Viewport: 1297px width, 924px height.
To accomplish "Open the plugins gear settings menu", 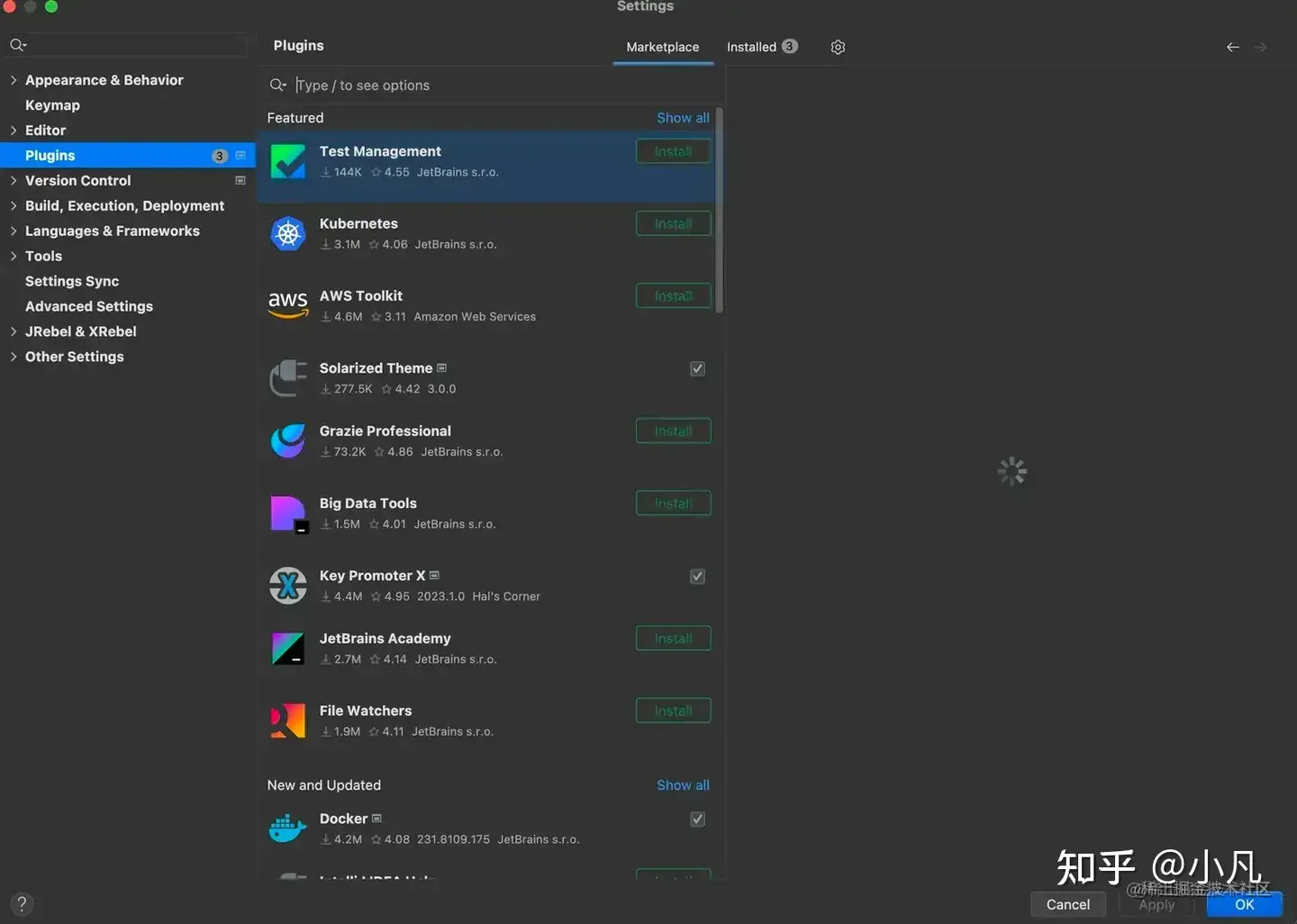I will [838, 47].
